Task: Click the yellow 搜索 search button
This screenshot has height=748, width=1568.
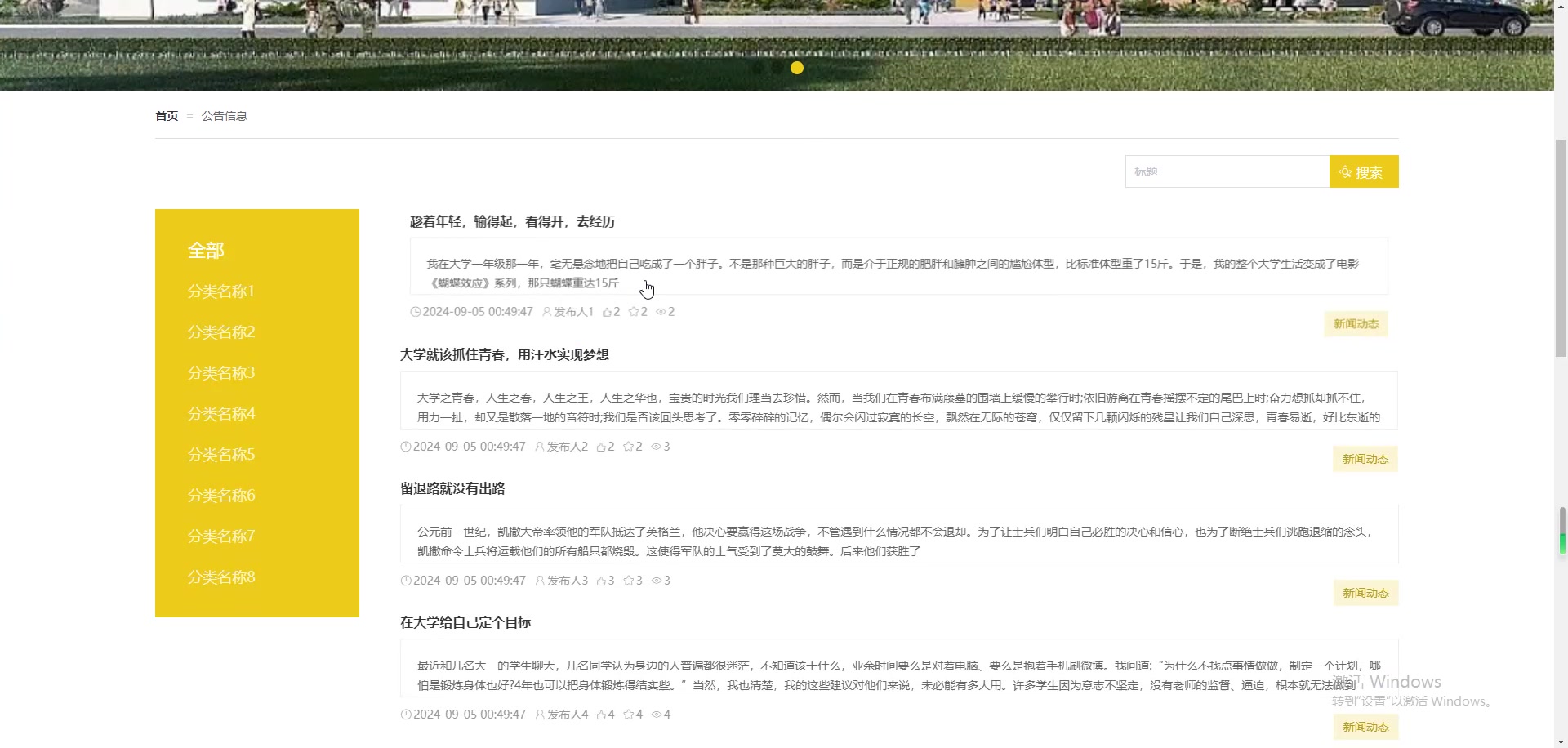Action: pyautogui.click(x=1362, y=171)
